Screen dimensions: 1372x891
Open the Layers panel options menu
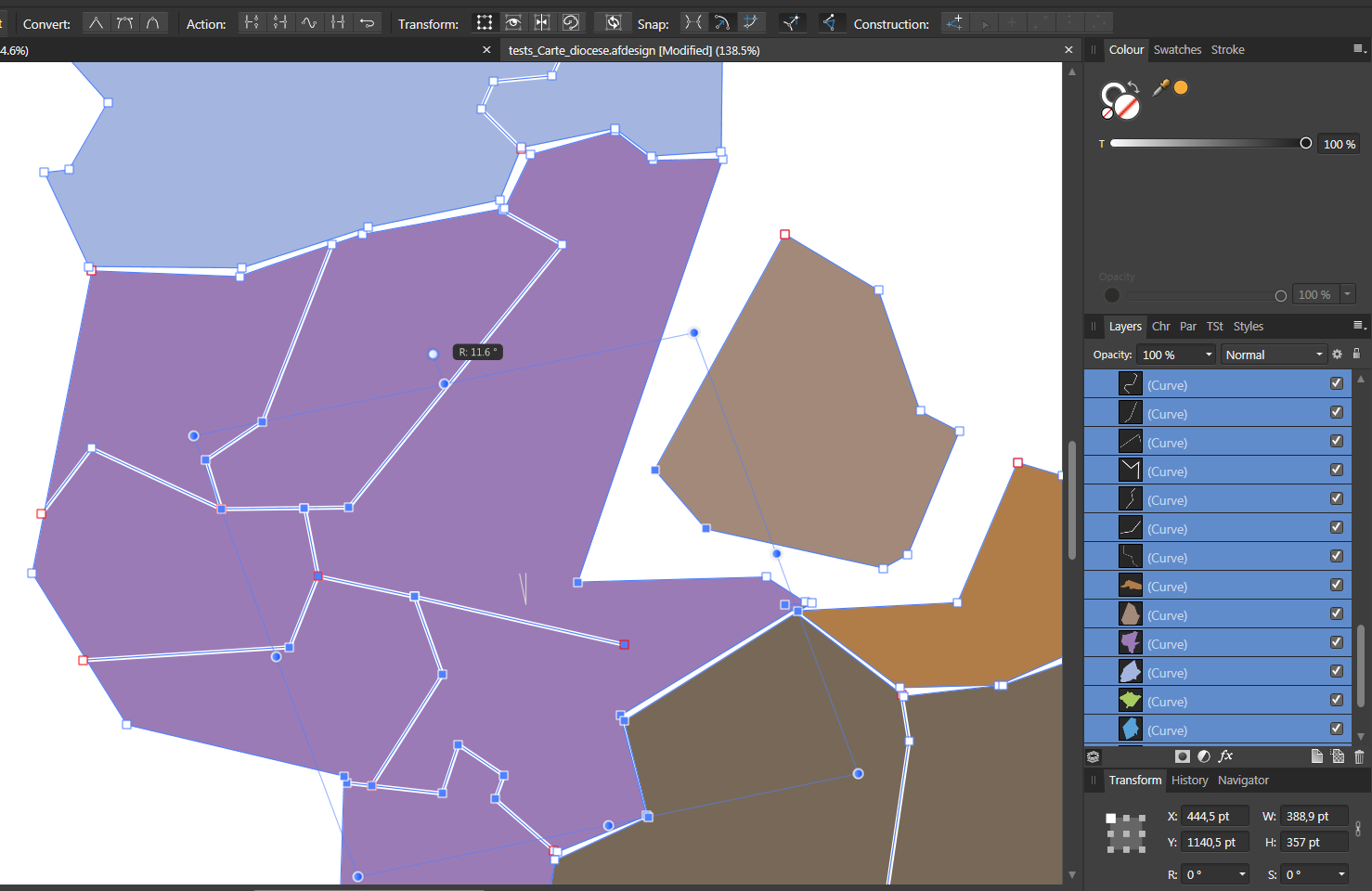point(1359,326)
